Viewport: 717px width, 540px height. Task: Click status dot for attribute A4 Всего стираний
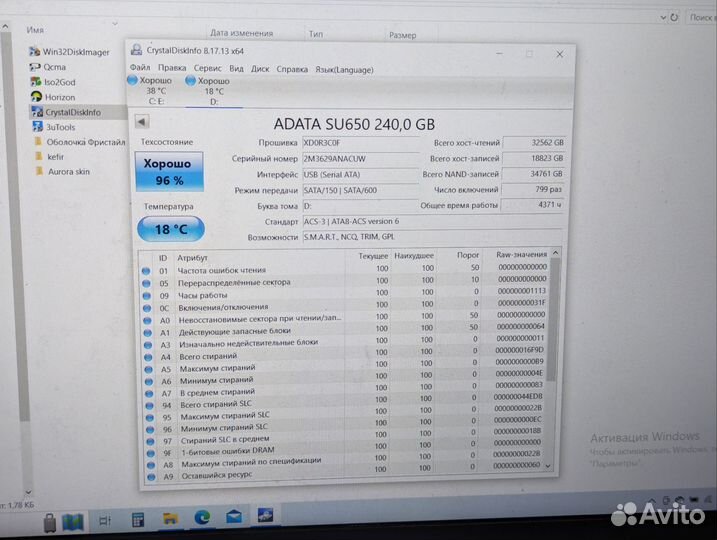[148, 357]
